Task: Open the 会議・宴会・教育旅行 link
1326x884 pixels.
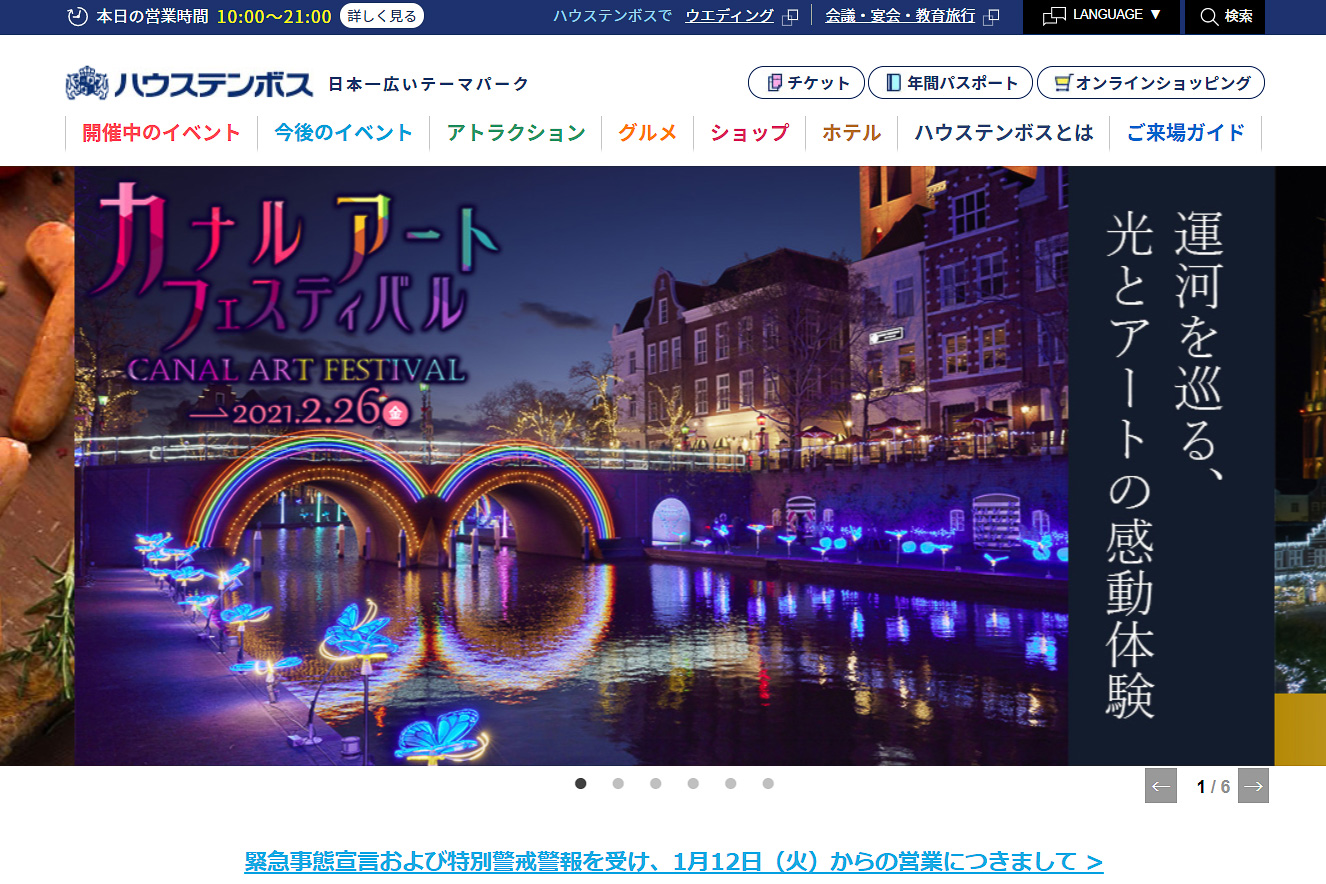Action: [x=900, y=16]
